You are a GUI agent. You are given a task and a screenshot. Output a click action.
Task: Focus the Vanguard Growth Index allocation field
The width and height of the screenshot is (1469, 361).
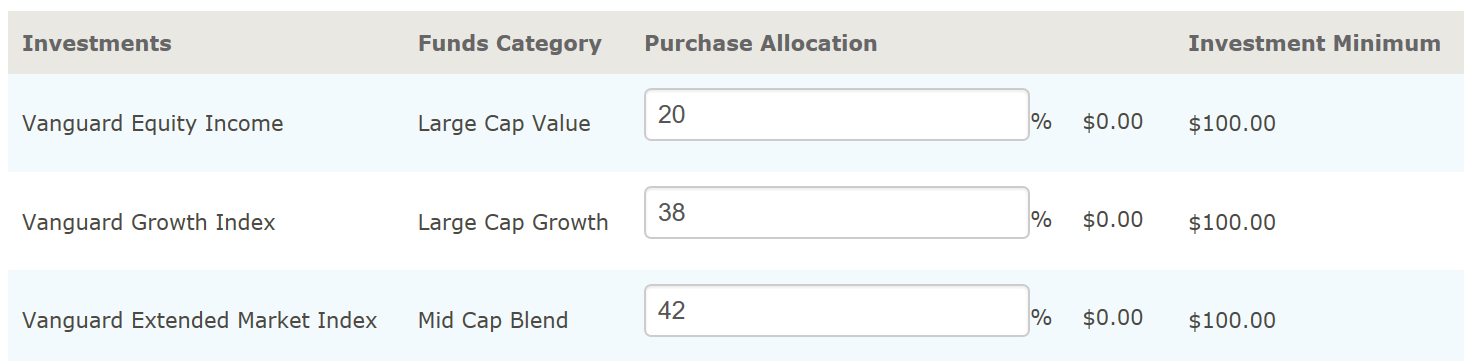837,213
